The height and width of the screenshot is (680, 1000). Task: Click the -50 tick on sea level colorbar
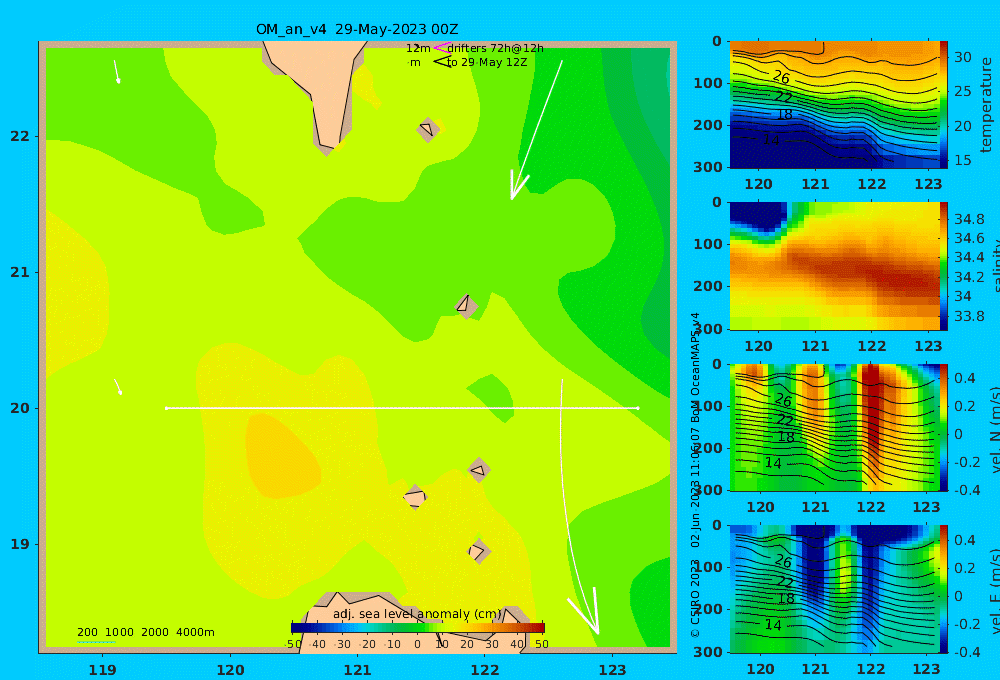(293, 644)
